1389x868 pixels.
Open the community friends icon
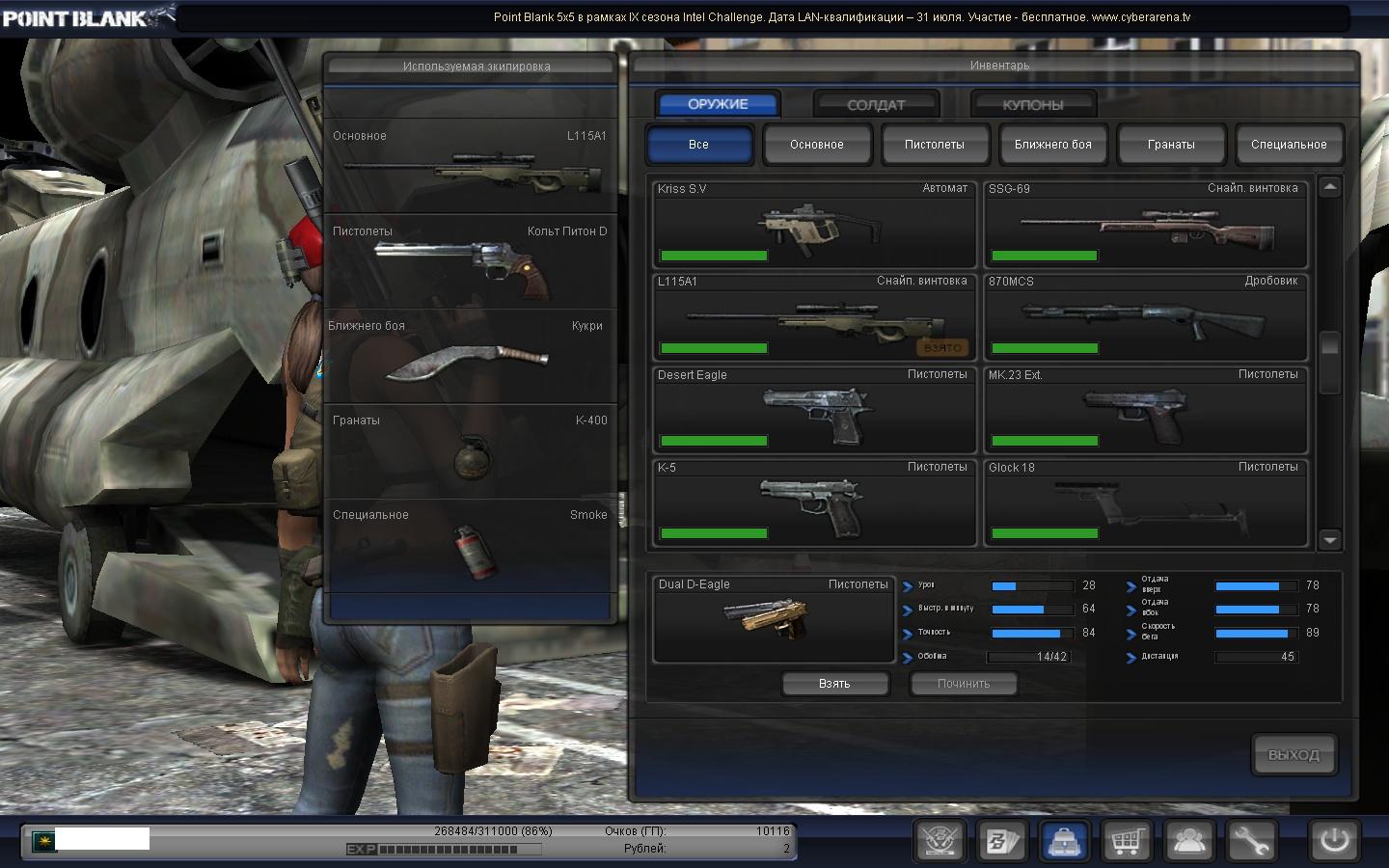[1188, 841]
